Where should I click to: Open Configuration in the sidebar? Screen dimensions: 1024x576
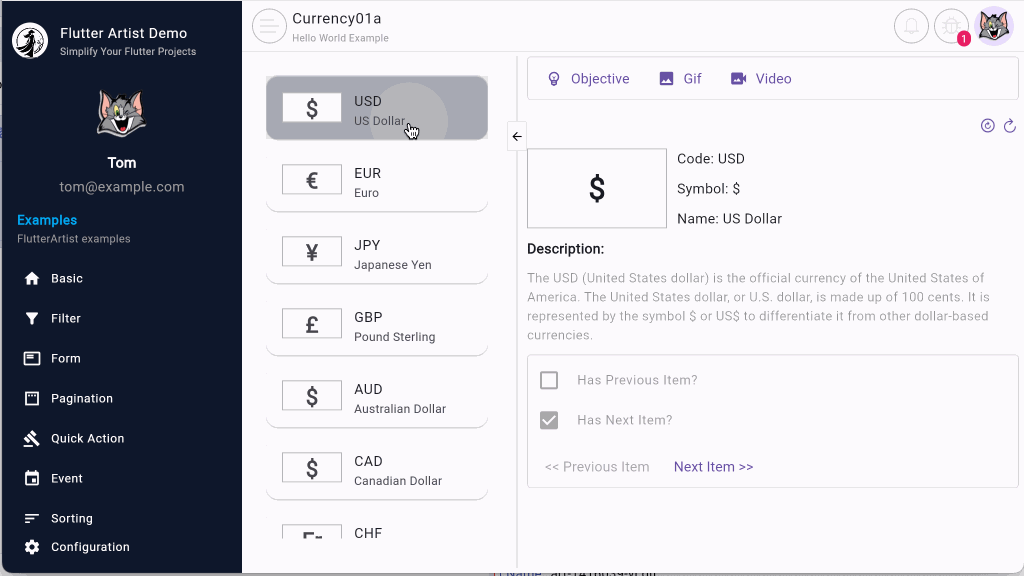pyautogui.click(x=90, y=547)
